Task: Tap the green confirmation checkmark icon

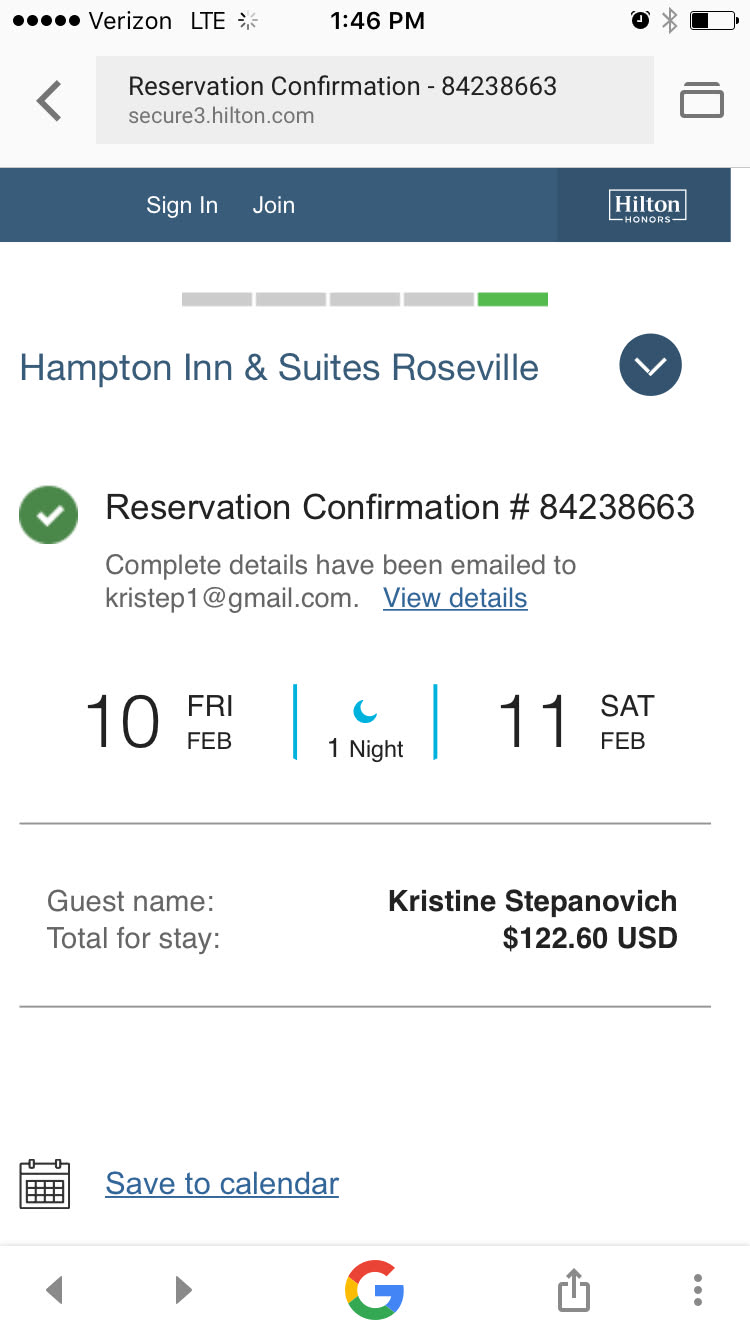Action: [49, 515]
